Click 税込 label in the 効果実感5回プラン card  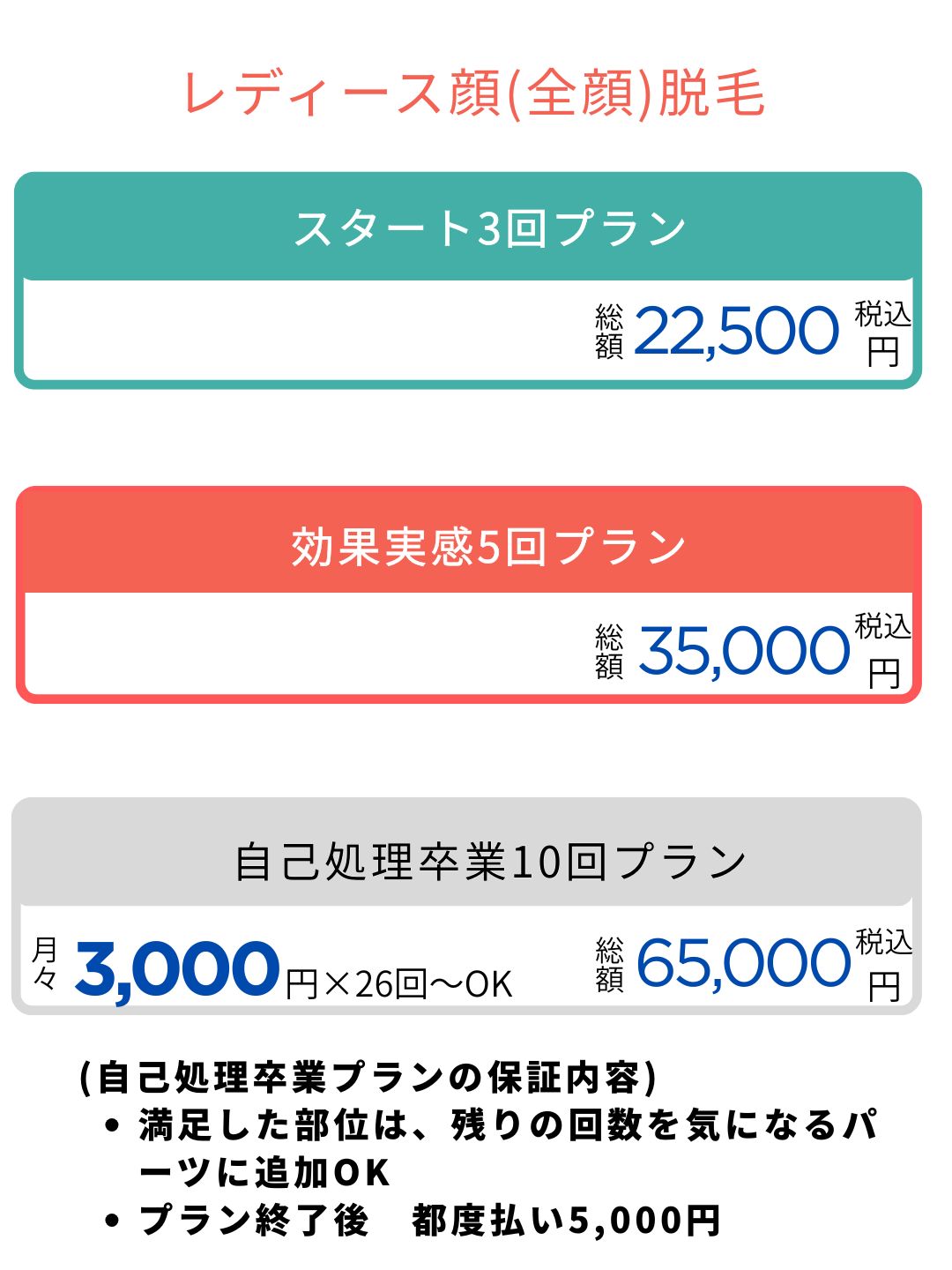point(882,626)
